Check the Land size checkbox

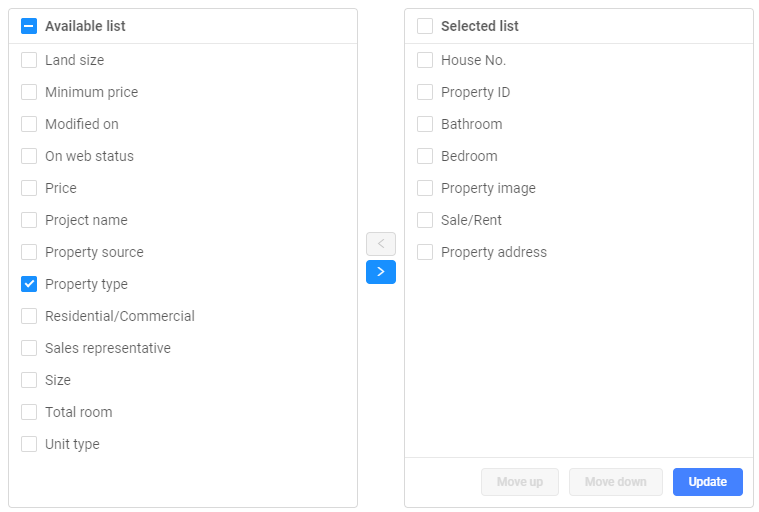[x=29, y=60]
